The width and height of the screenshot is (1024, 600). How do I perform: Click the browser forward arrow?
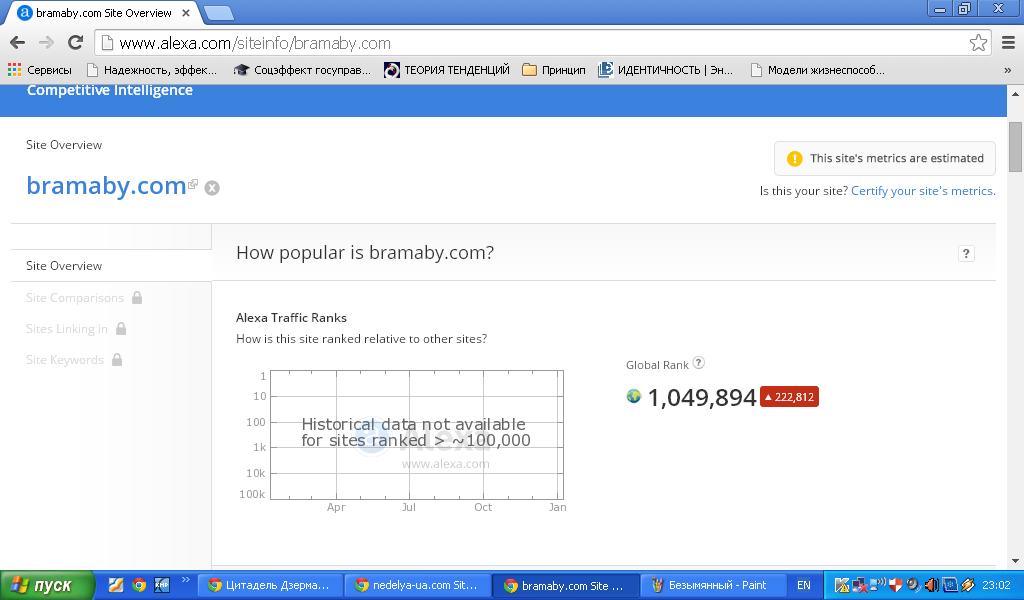tap(46, 43)
